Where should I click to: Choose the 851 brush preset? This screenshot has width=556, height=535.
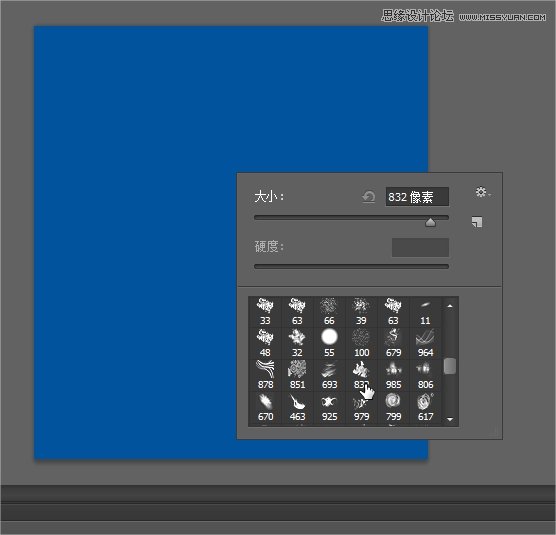[297, 375]
